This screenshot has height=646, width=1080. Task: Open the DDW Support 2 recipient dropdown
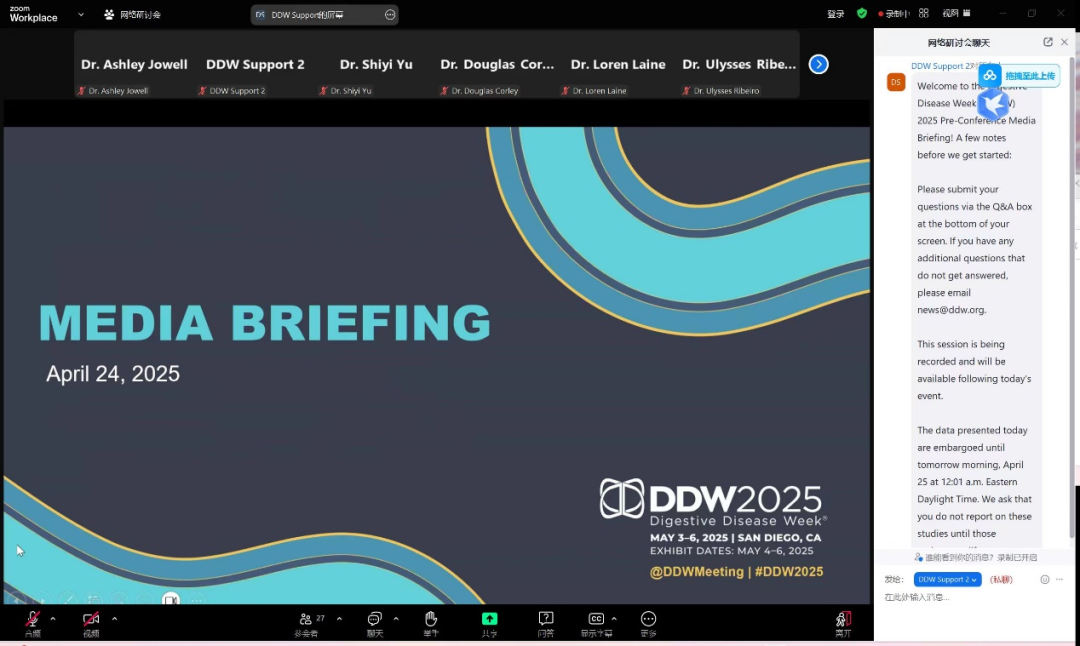(947, 579)
